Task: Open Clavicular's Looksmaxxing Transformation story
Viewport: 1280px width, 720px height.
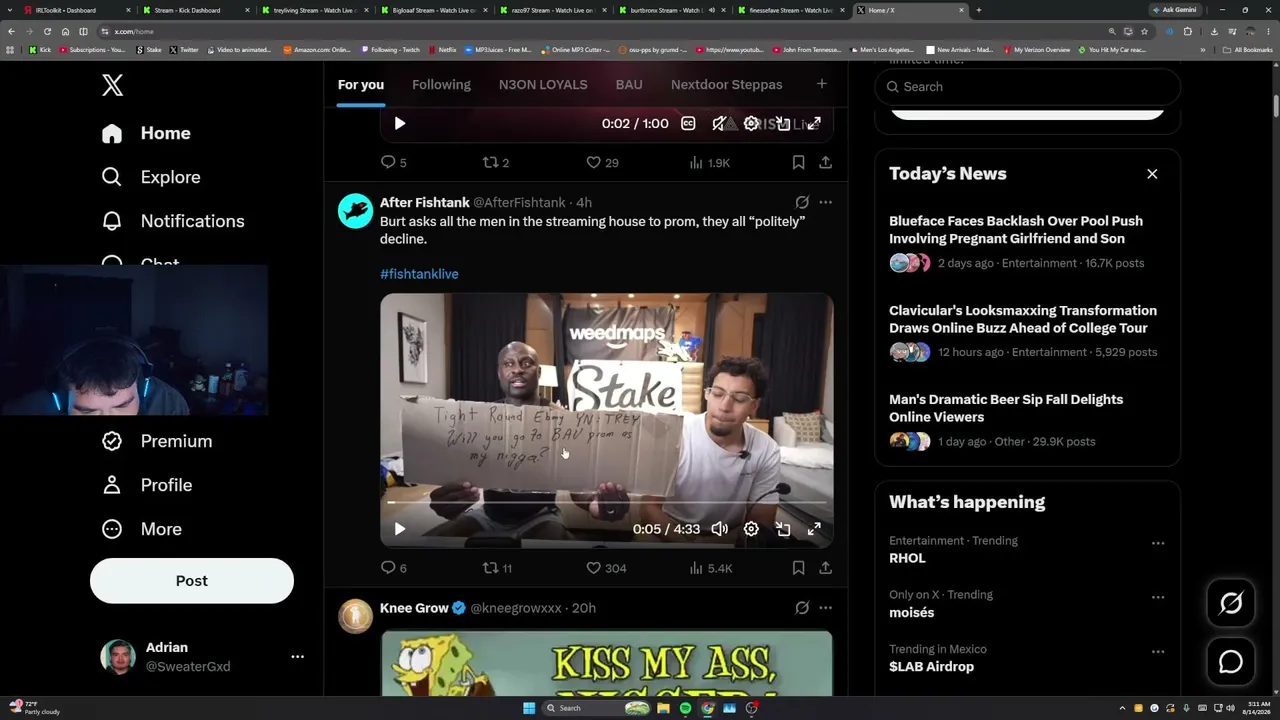Action: coord(1023,319)
